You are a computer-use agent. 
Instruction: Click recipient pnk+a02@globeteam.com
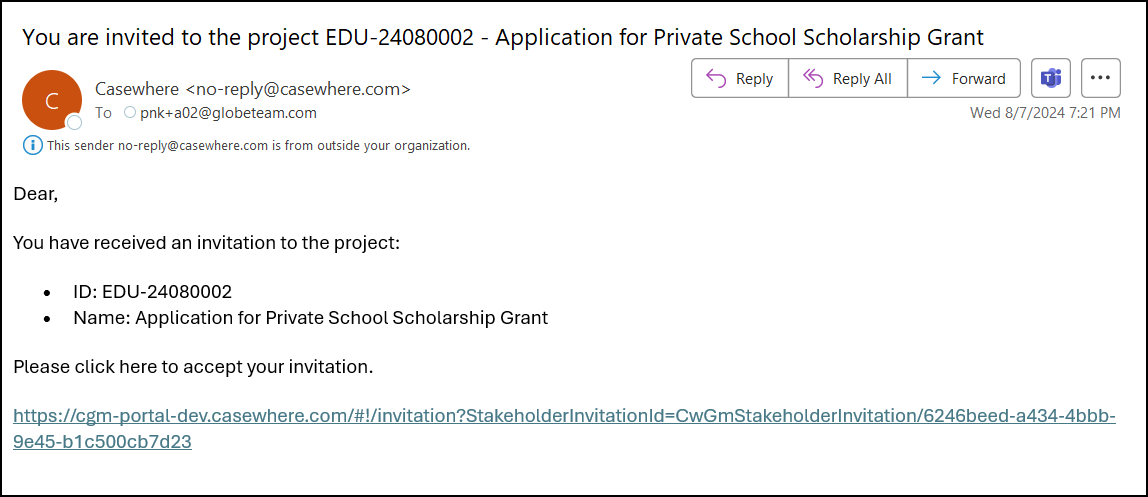pyautogui.click(x=228, y=113)
